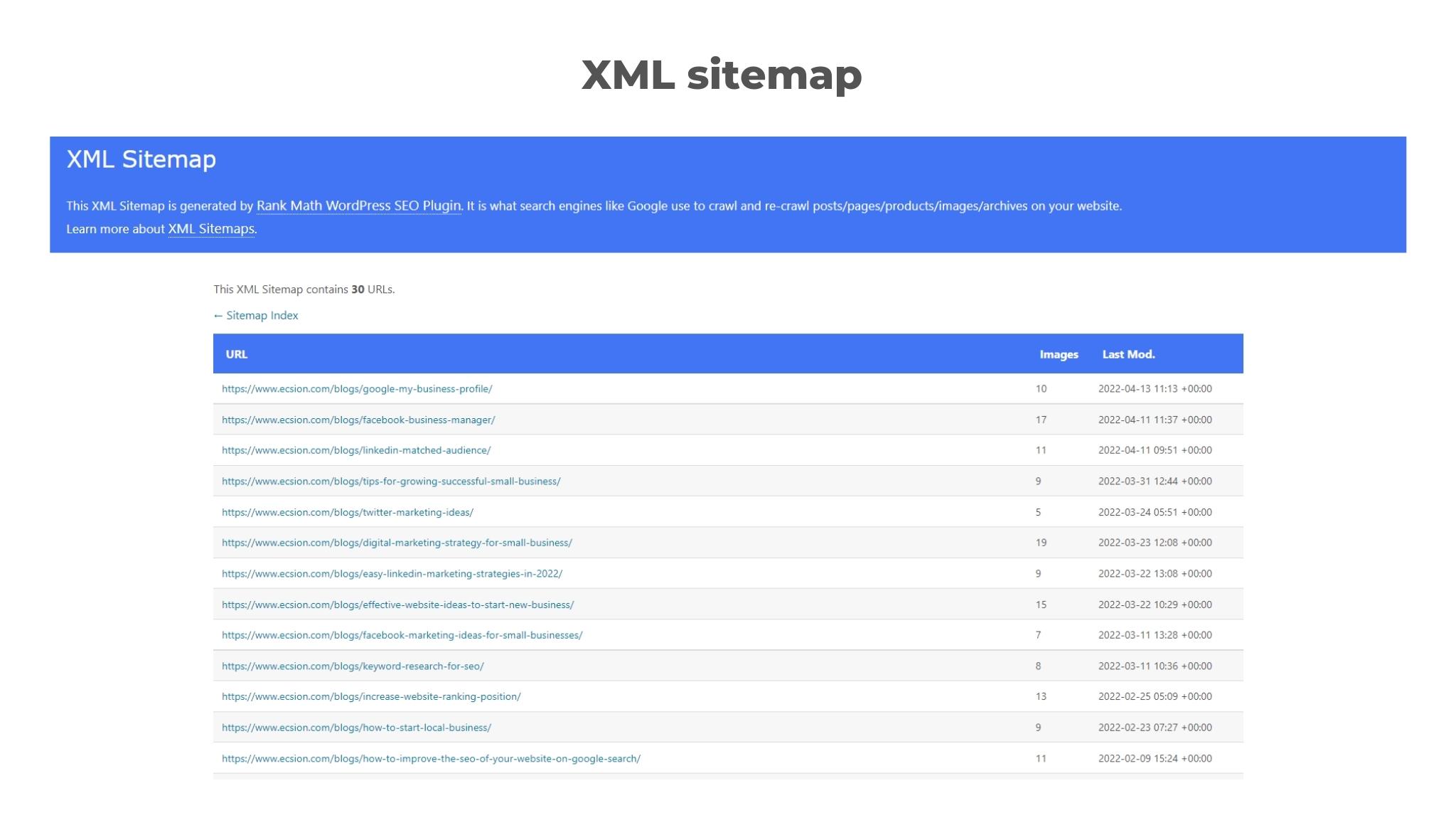The height and width of the screenshot is (825, 1456).
Task: Open the linkedin-matched-audience blog URL
Action: pos(356,450)
